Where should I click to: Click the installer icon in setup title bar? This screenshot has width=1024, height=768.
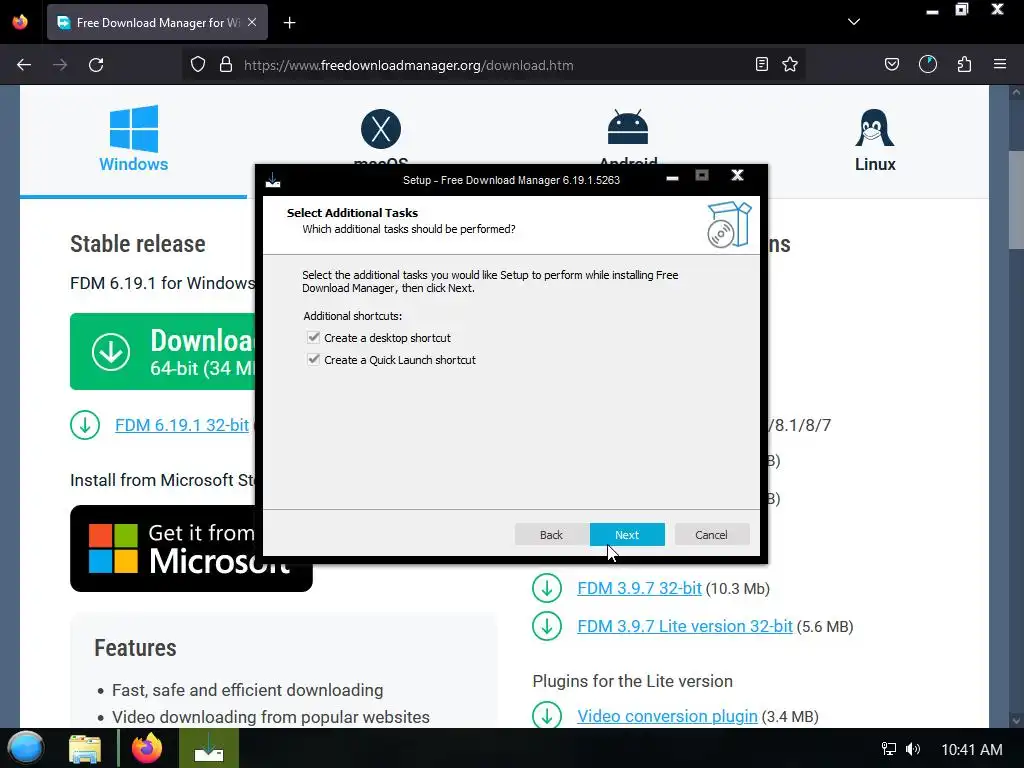273,180
